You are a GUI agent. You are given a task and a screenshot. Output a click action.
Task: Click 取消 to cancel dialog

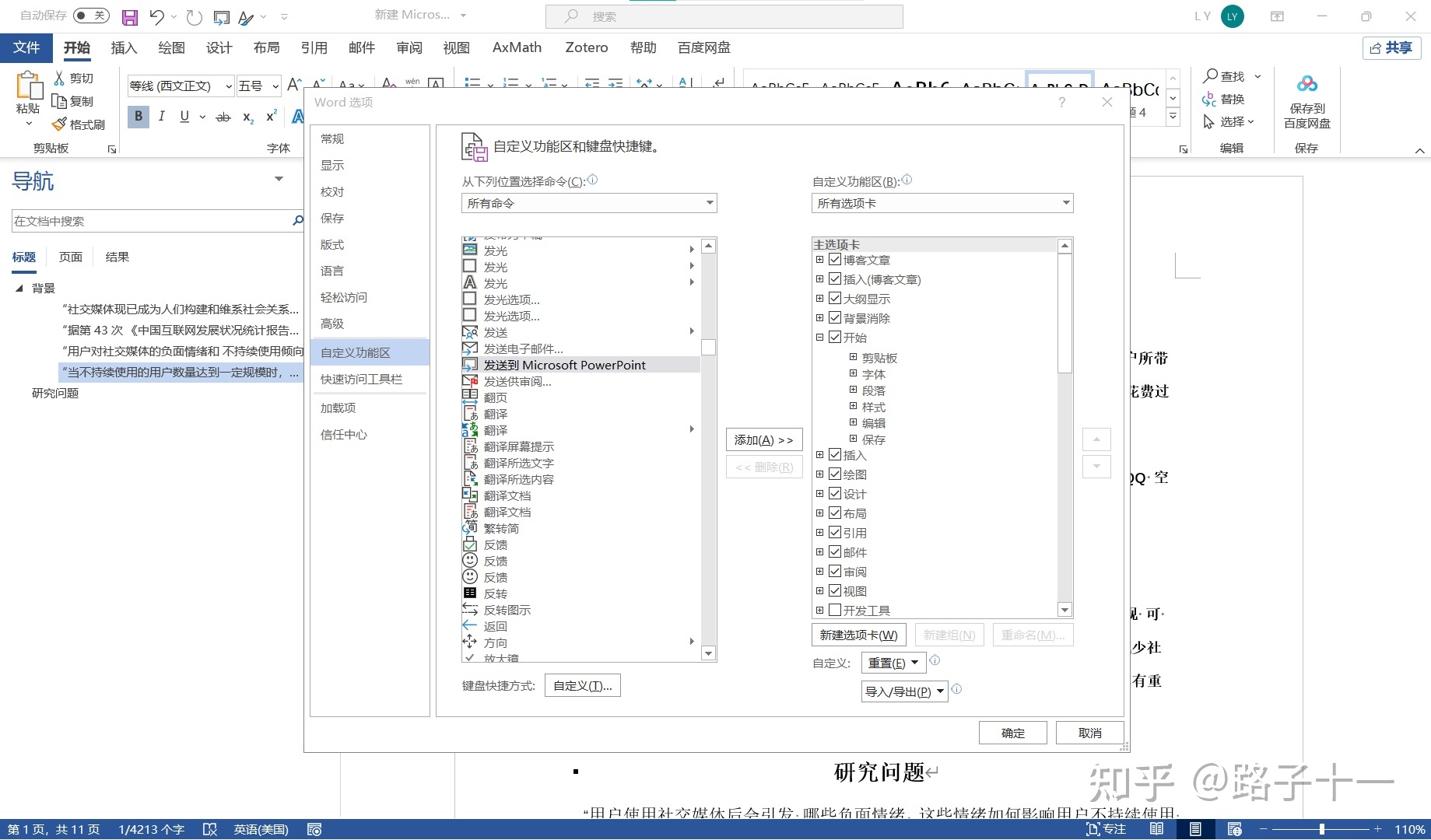click(1089, 733)
